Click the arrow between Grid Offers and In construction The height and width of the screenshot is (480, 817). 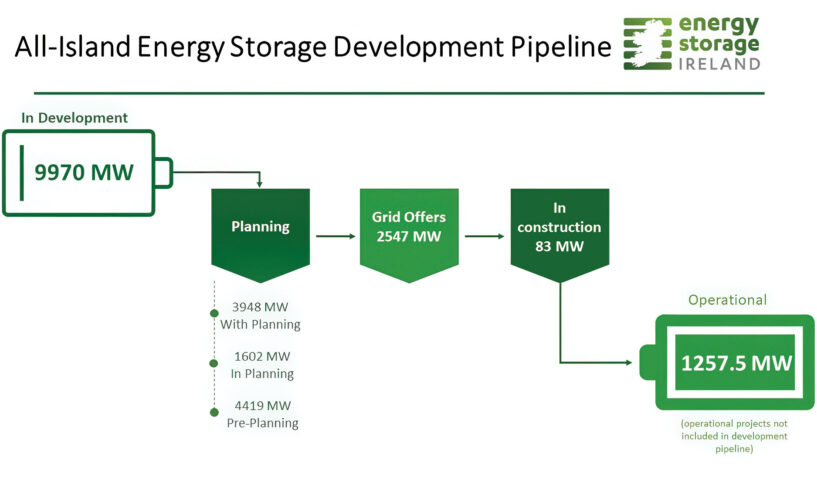coord(485,237)
